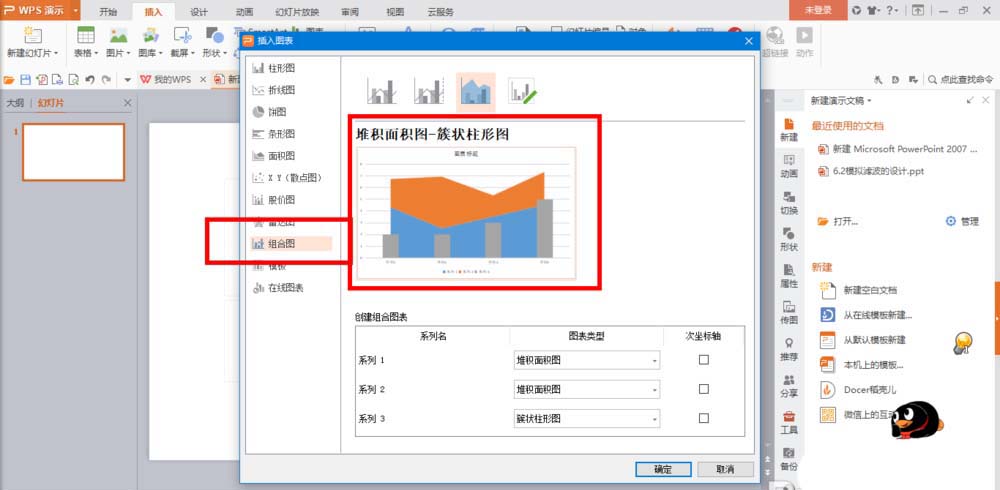The image size is (1000, 490).
Task: Switch to 审阅 ribbon tab
Action: 349,11
